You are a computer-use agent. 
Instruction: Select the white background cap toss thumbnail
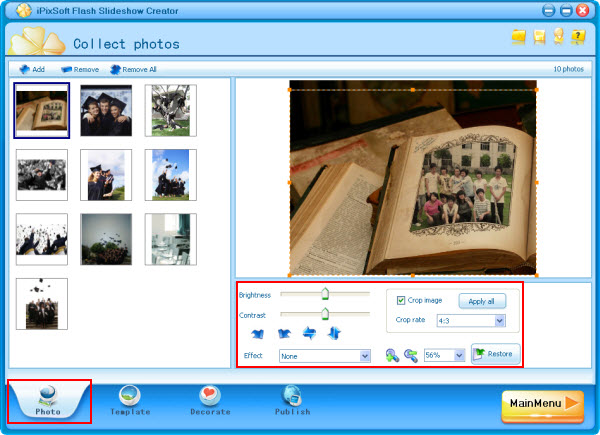(42, 239)
